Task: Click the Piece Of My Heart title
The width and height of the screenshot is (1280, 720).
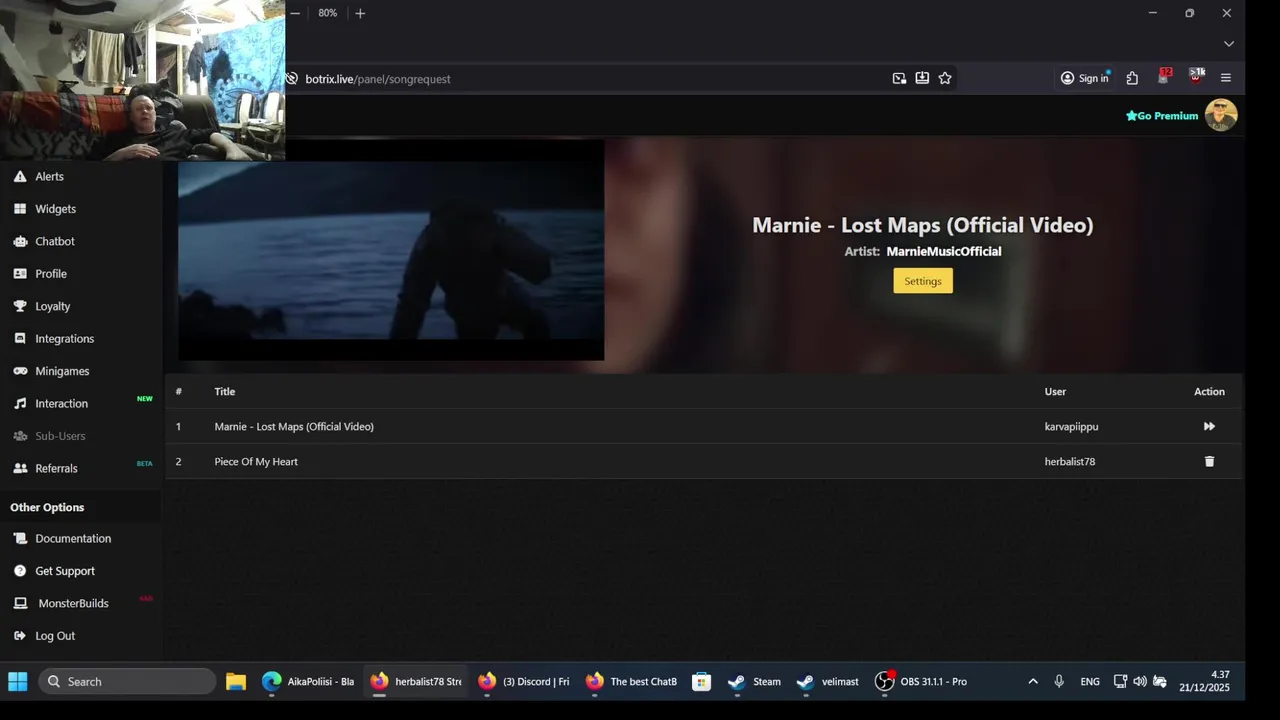Action: [256, 462]
